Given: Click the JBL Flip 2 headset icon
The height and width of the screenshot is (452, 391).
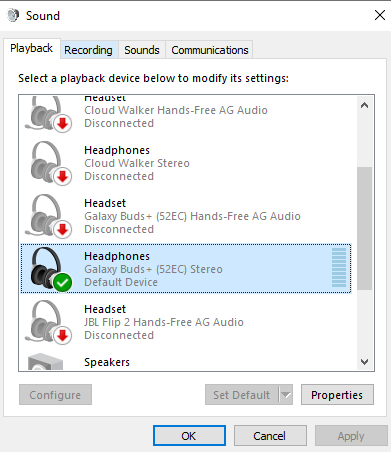Looking at the screenshot, I should tap(48, 322).
